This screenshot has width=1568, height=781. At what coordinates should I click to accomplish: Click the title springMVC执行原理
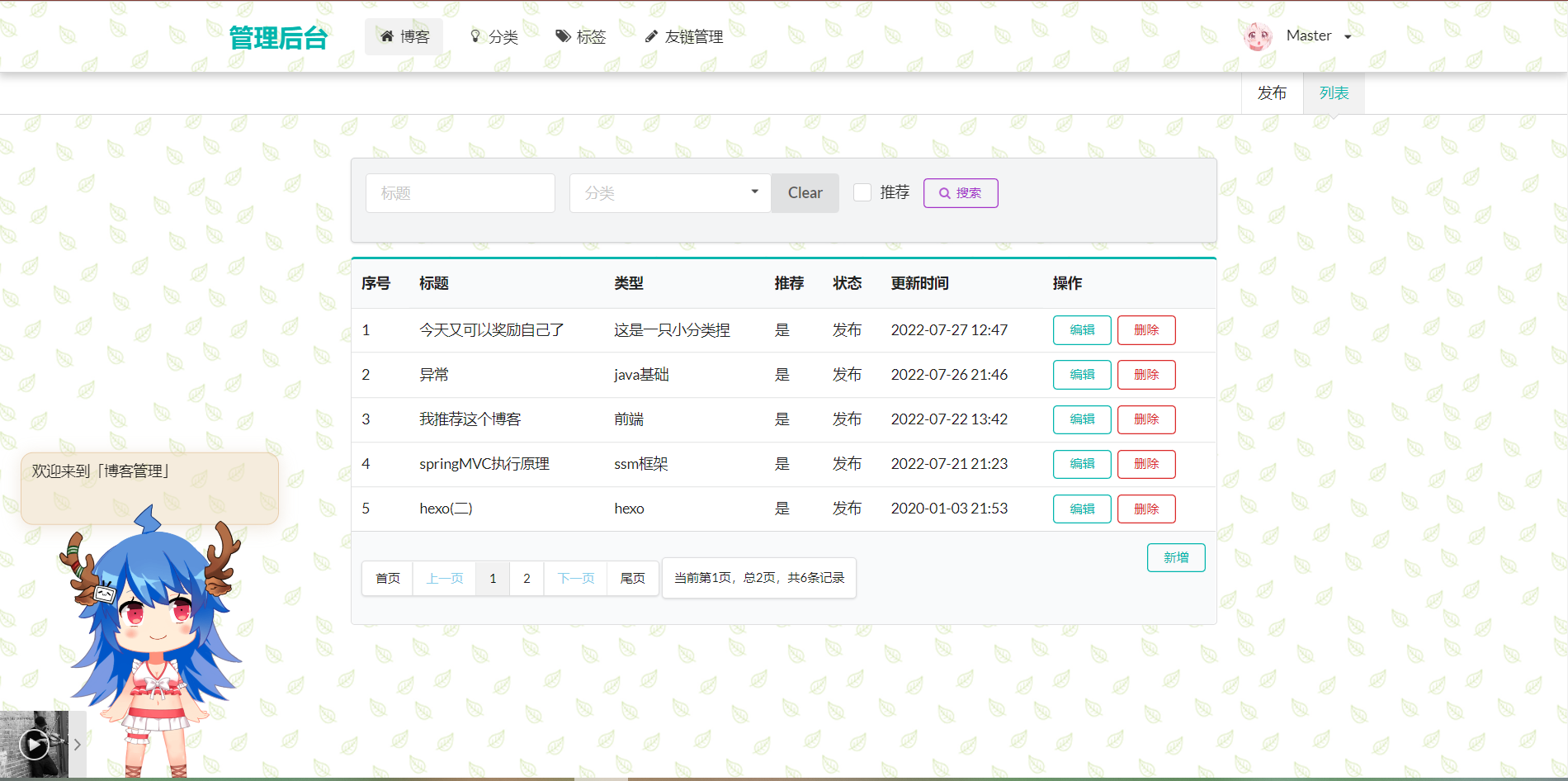coord(484,464)
